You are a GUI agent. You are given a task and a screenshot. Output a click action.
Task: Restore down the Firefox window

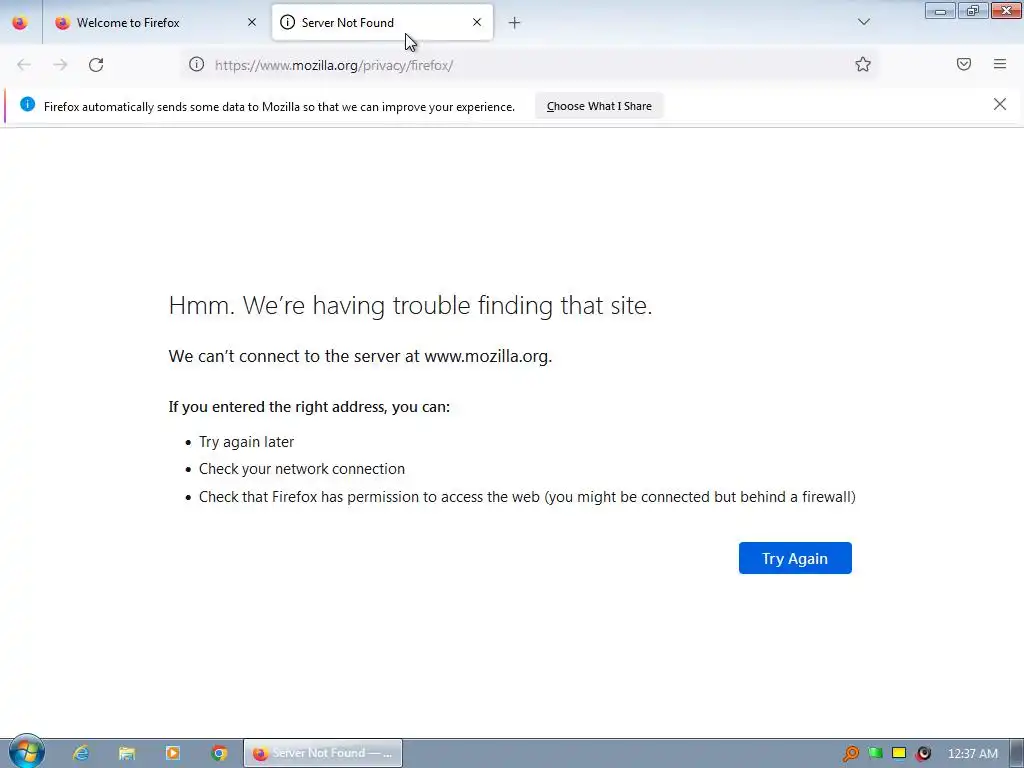pos(972,10)
